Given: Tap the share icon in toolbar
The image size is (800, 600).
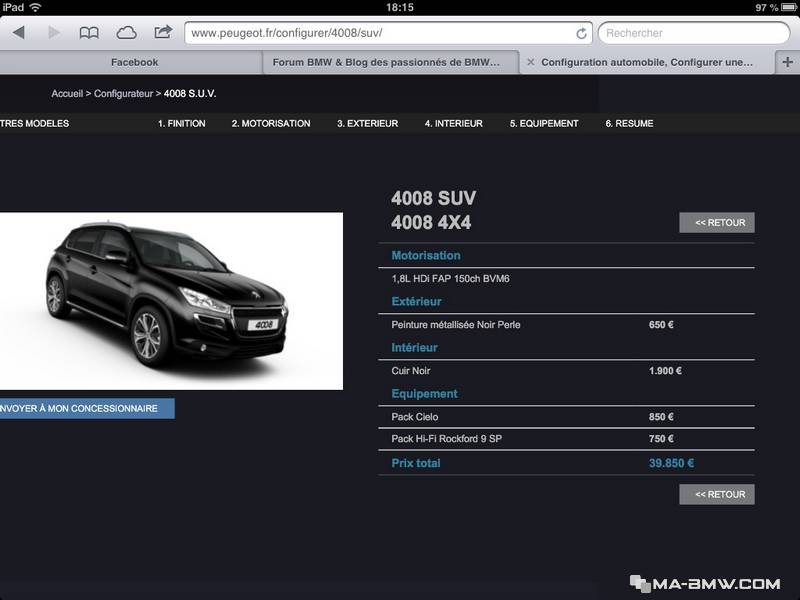Looking at the screenshot, I should pyautogui.click(x=163, y=32).
